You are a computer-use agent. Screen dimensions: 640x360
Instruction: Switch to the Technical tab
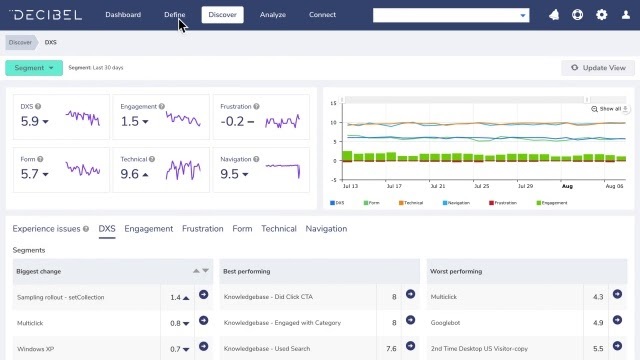pyautogui.click(x=279, y=229)
